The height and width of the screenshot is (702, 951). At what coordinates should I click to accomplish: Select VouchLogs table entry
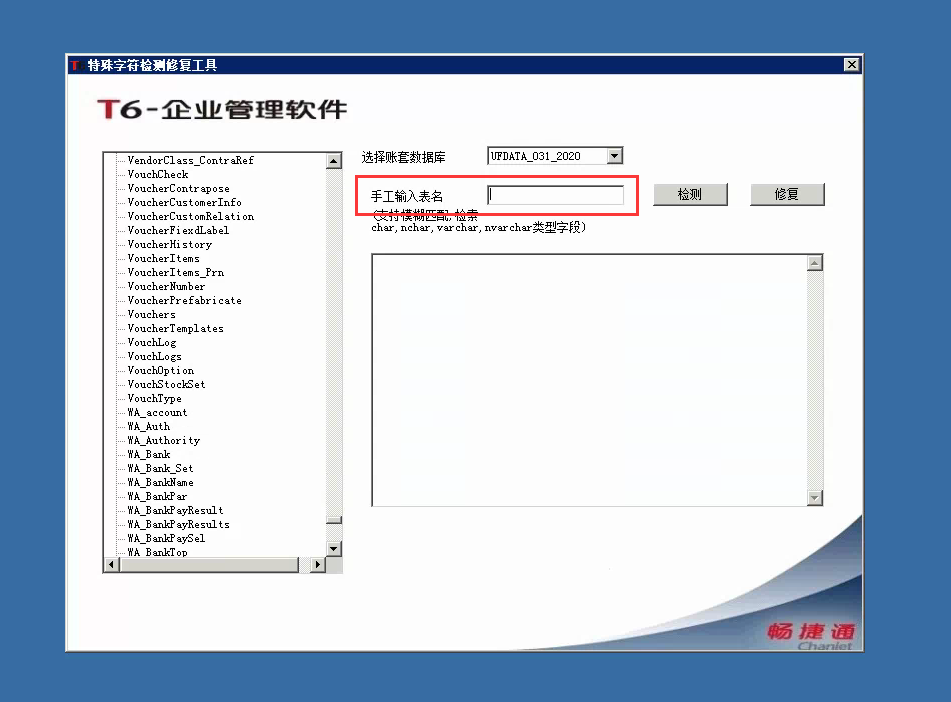pyautogui.click(x=155, y=356)
